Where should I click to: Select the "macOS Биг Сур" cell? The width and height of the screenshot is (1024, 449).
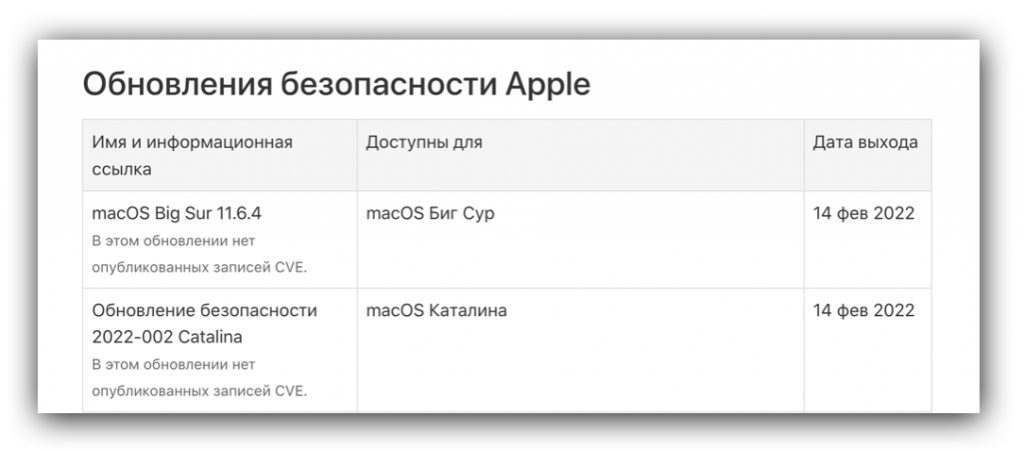pos(430,213)
